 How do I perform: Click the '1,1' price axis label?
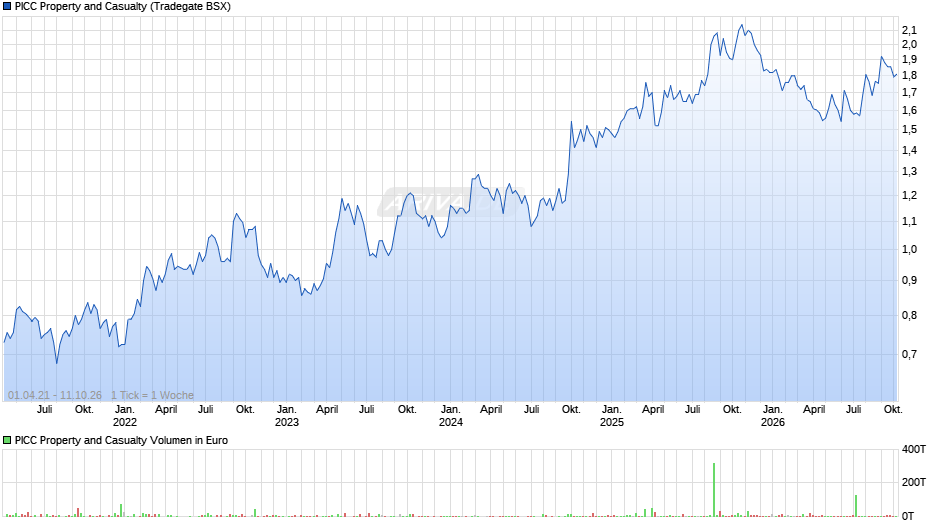[x=909, y=221]
